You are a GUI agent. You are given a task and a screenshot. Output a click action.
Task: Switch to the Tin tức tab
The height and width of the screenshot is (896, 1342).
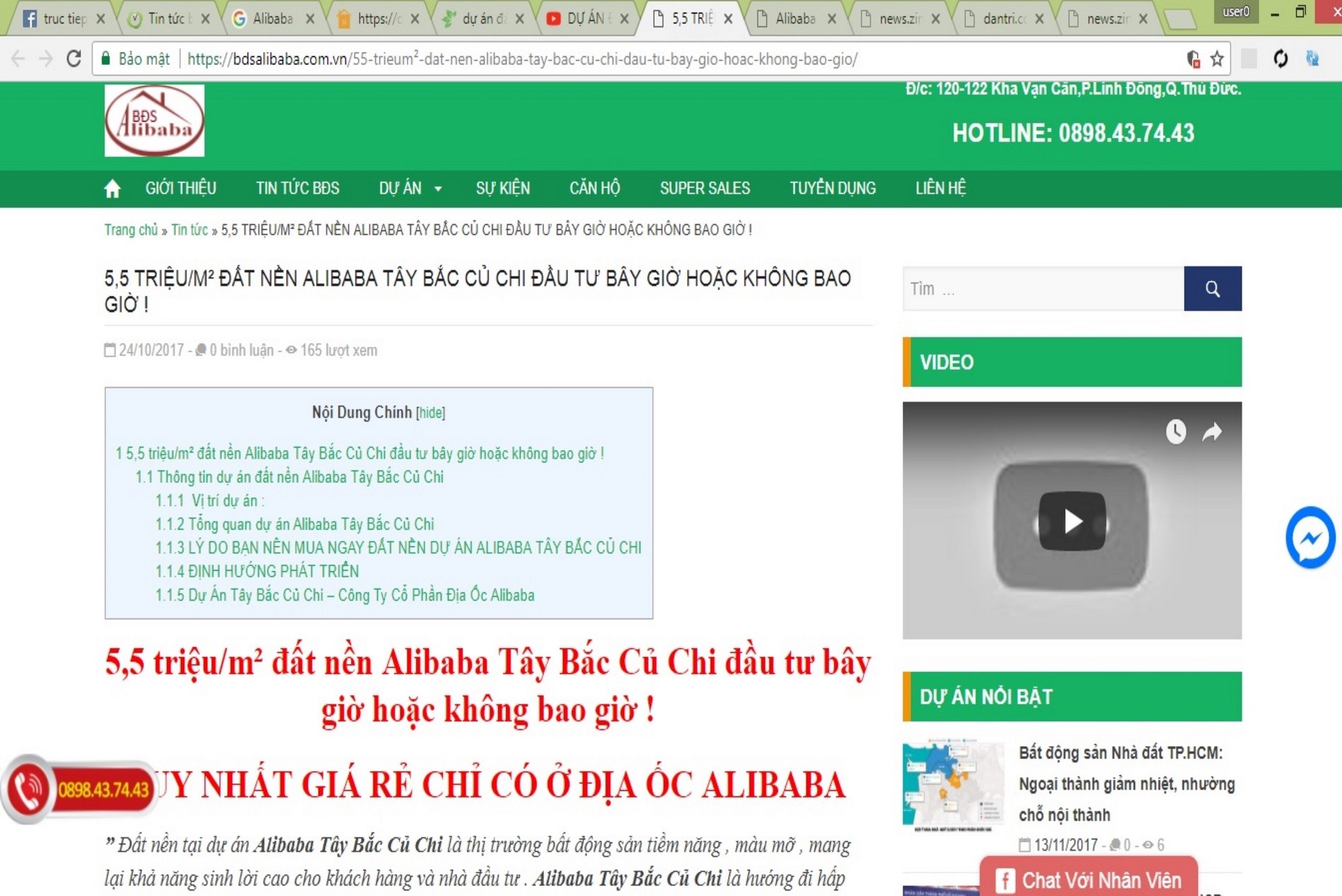[x=166, y=19]
